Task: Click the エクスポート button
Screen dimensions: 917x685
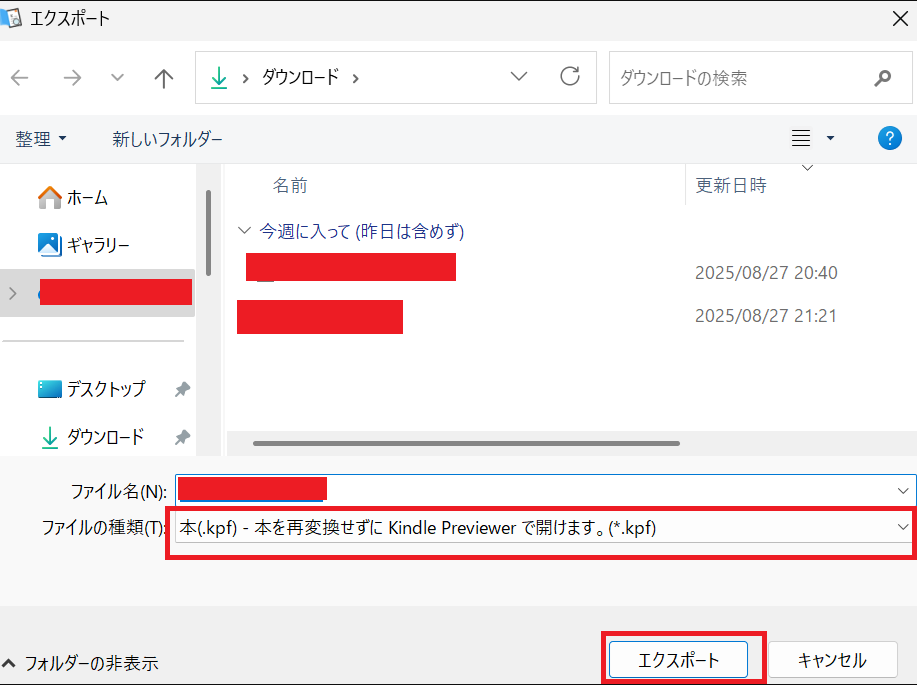Action: 678,660
